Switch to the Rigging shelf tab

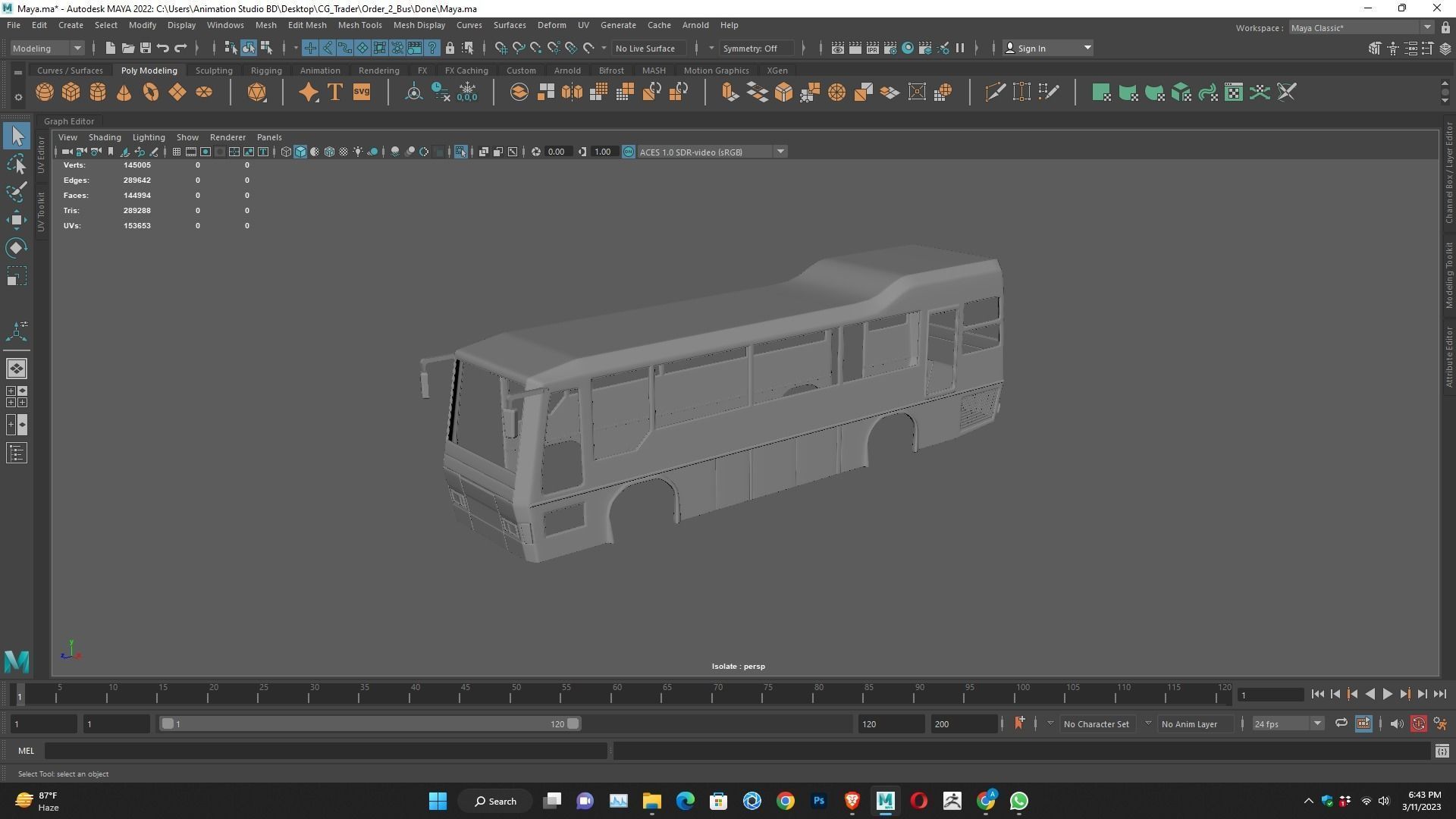[x=266, y=71]
